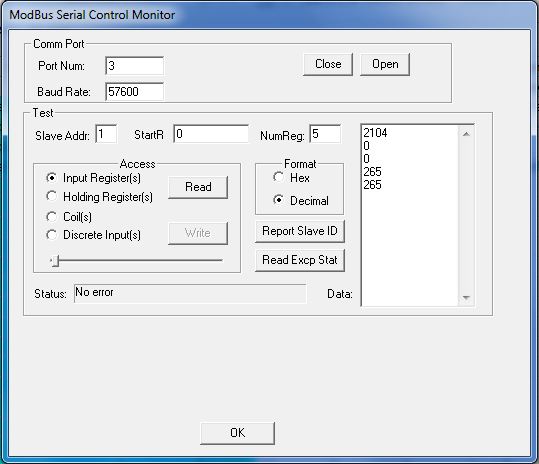
Task: Click the ModBus Serial Control Monitor title
Action: (92, 15)
